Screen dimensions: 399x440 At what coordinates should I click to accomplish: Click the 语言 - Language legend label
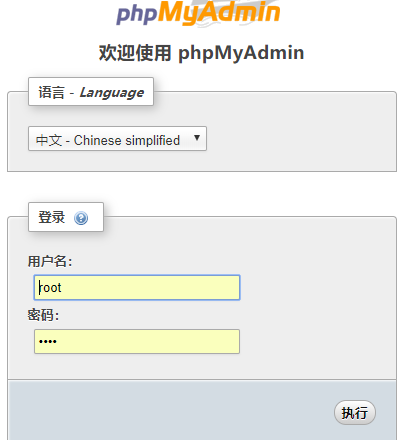(x=91, y=92)
